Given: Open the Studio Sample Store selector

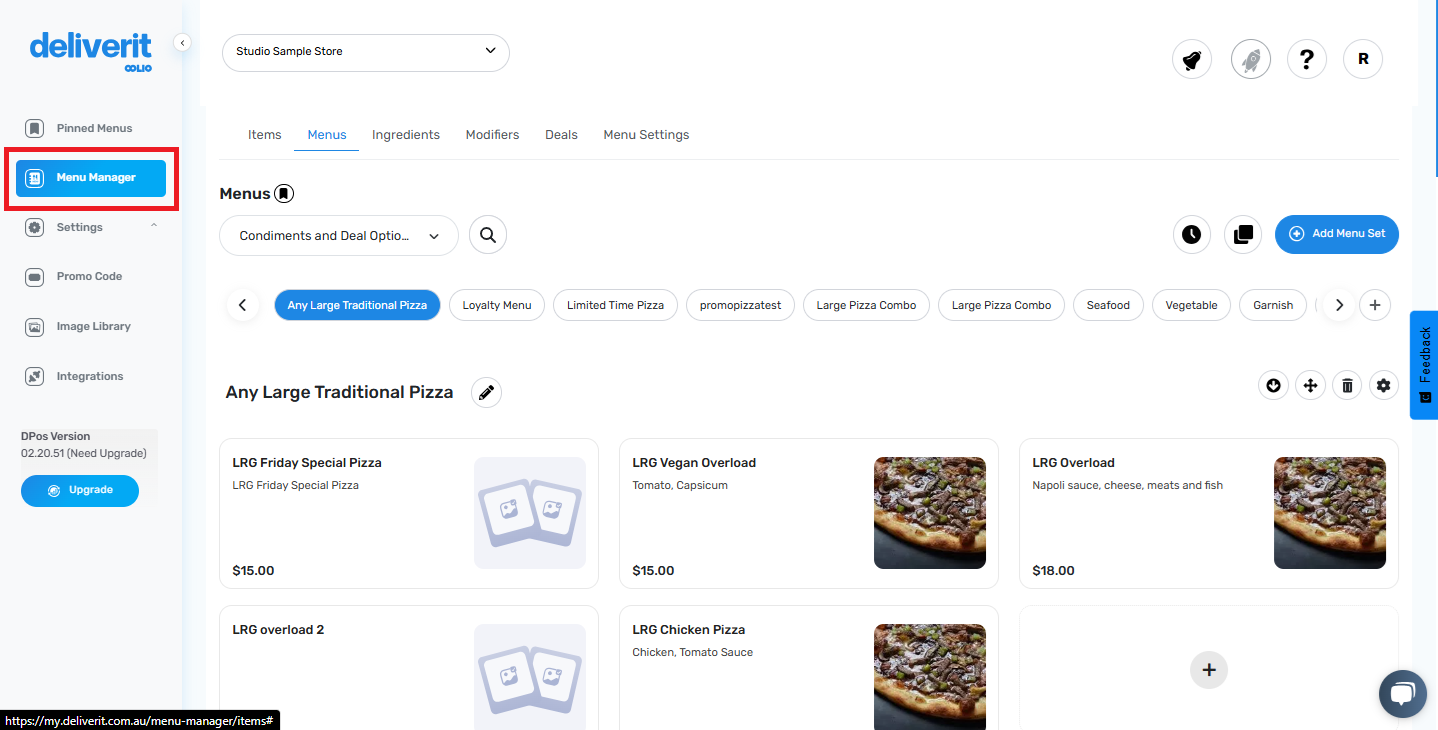Looking at the screenshot, I should pos(365,52).
